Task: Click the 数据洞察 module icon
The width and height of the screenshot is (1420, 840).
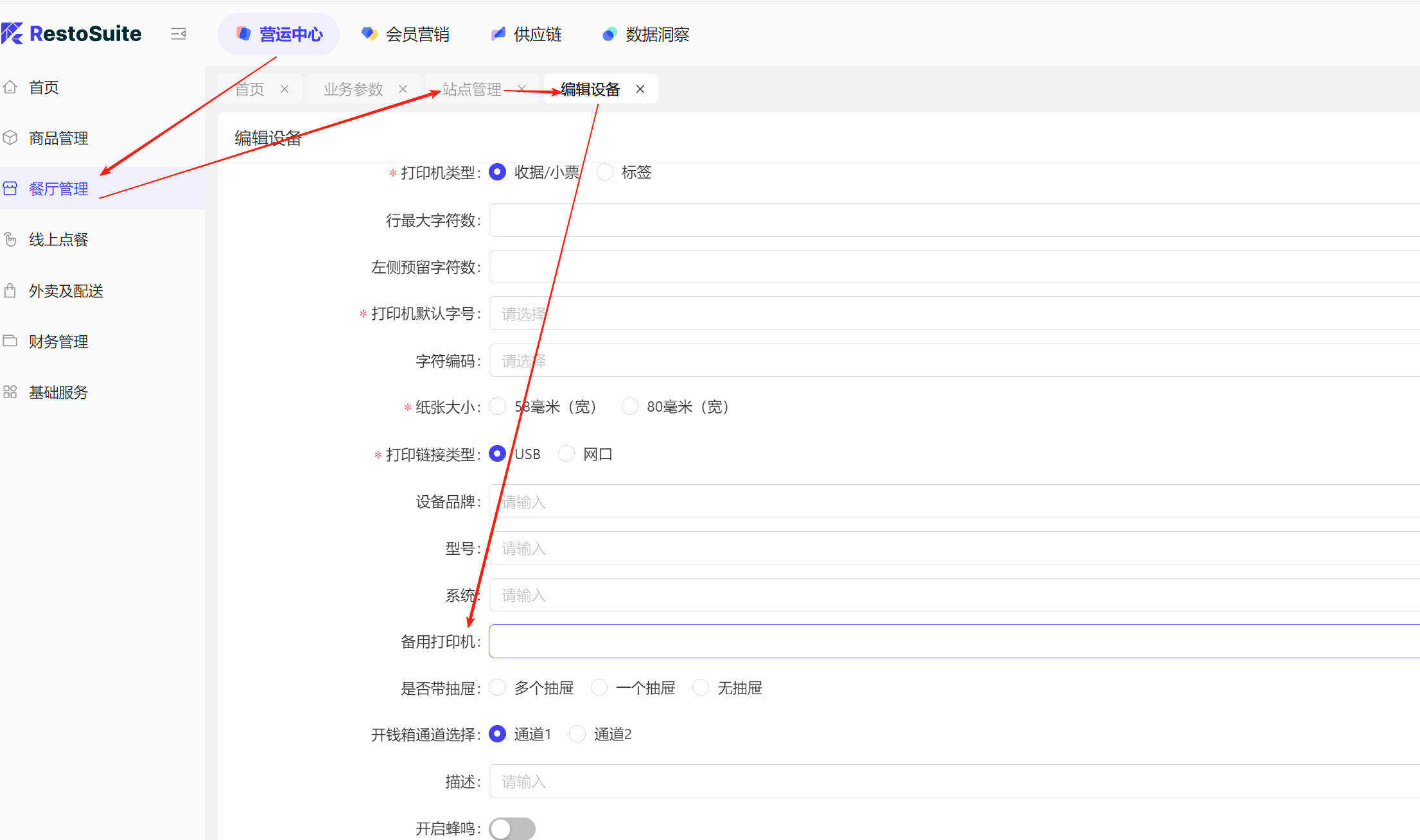Action: click(609, 34)
